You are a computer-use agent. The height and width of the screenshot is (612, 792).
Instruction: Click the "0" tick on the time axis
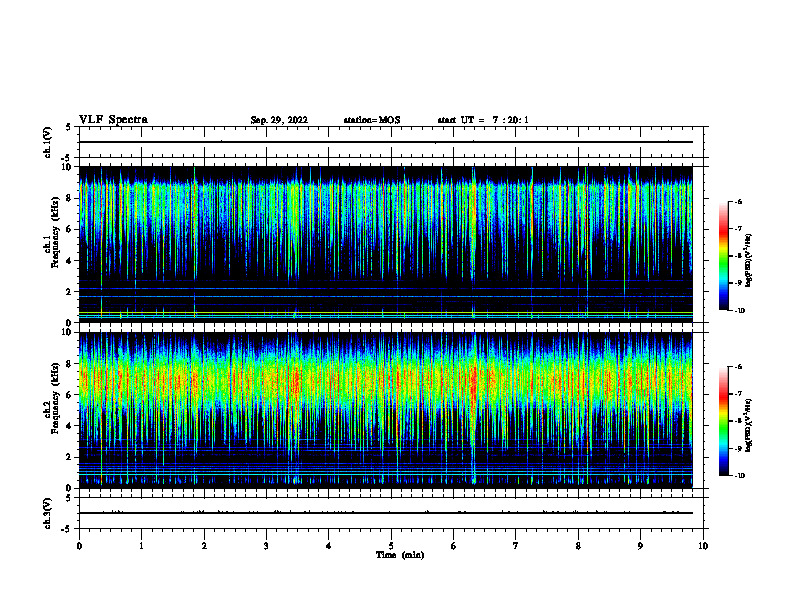(79, 546)
